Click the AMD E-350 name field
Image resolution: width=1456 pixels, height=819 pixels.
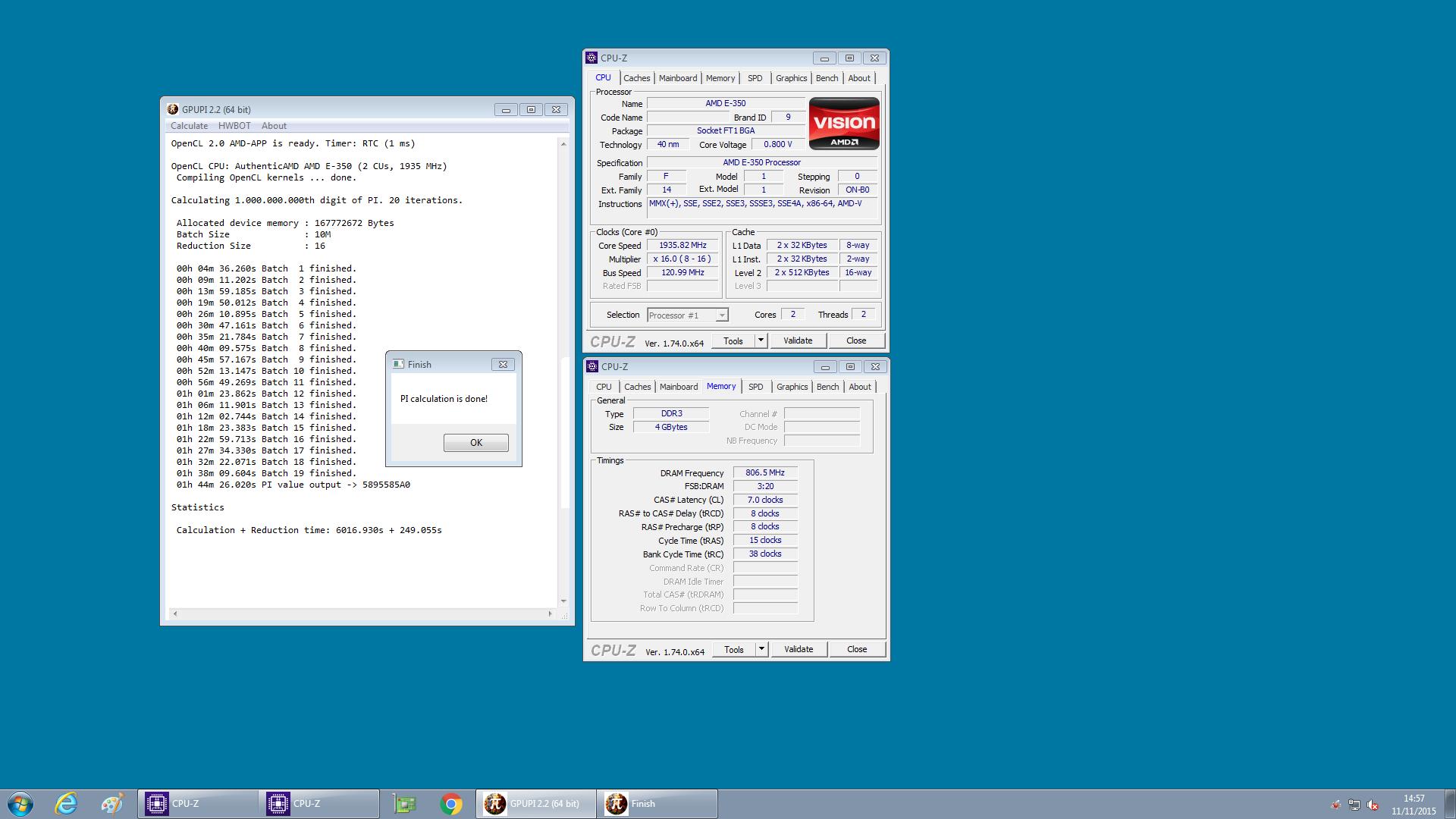(x=726, y=103)
